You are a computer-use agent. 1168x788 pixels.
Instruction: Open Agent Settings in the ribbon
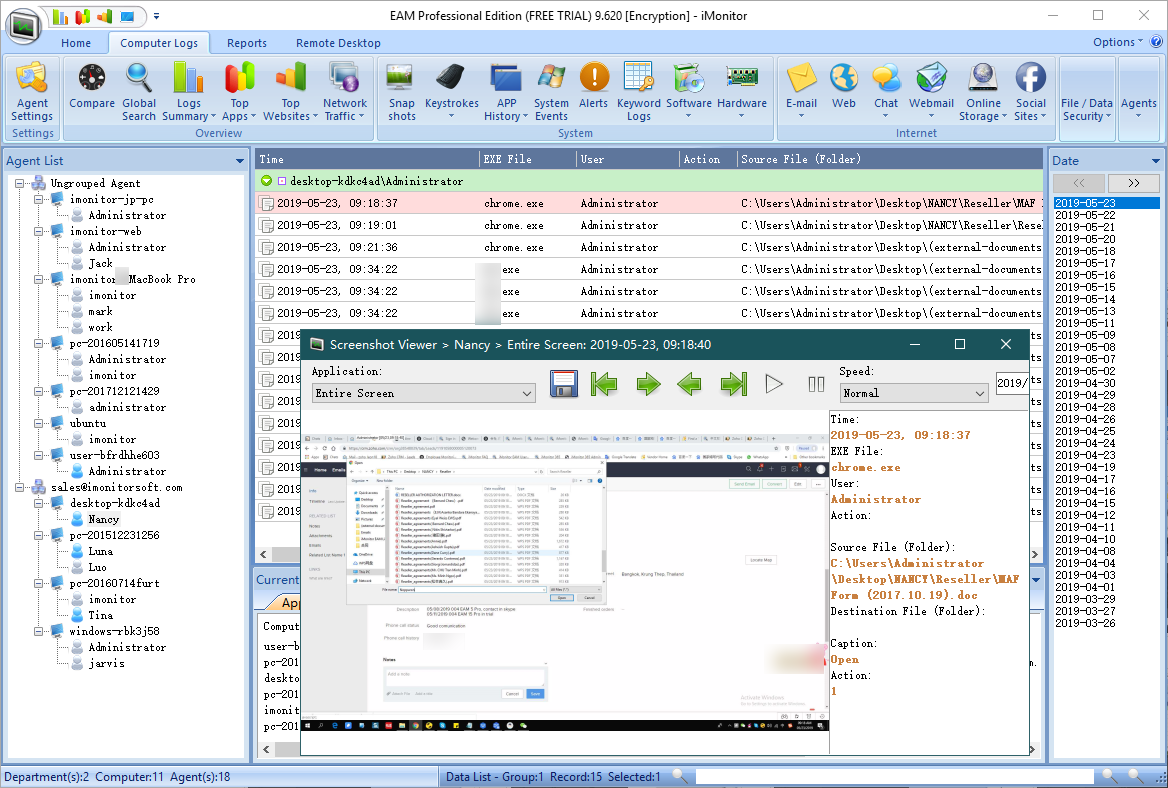pyautogui.click(x=32, y=90)
